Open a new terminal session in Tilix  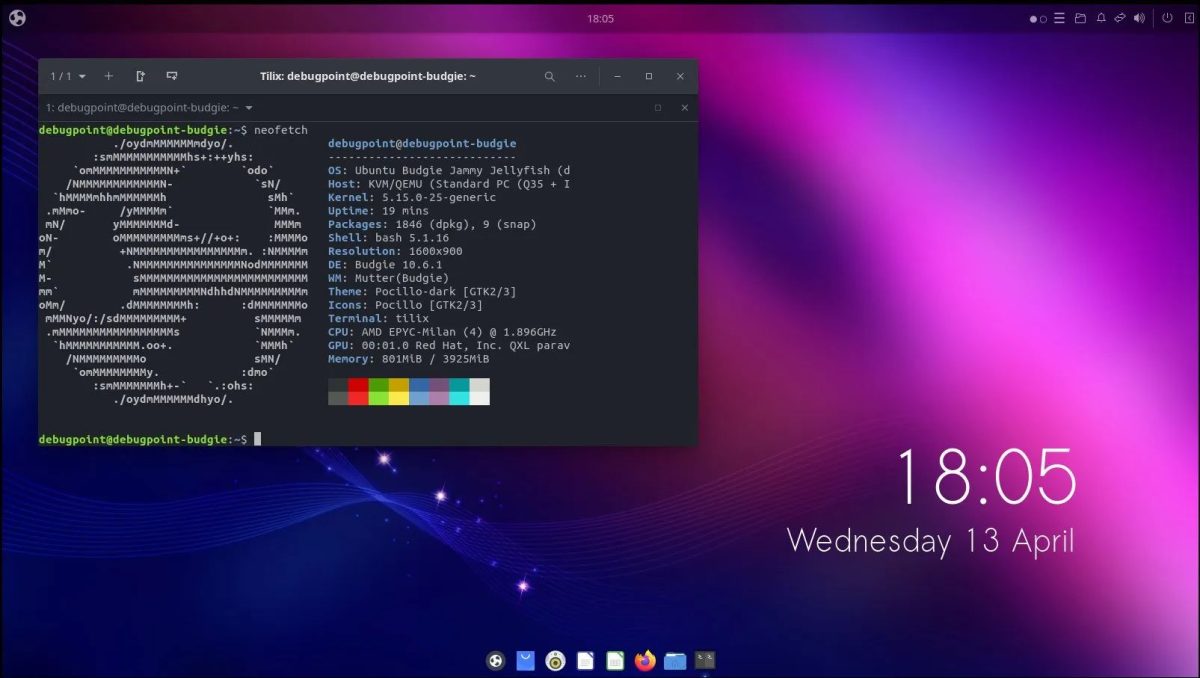pyautogui.click(x=108, y=76)
